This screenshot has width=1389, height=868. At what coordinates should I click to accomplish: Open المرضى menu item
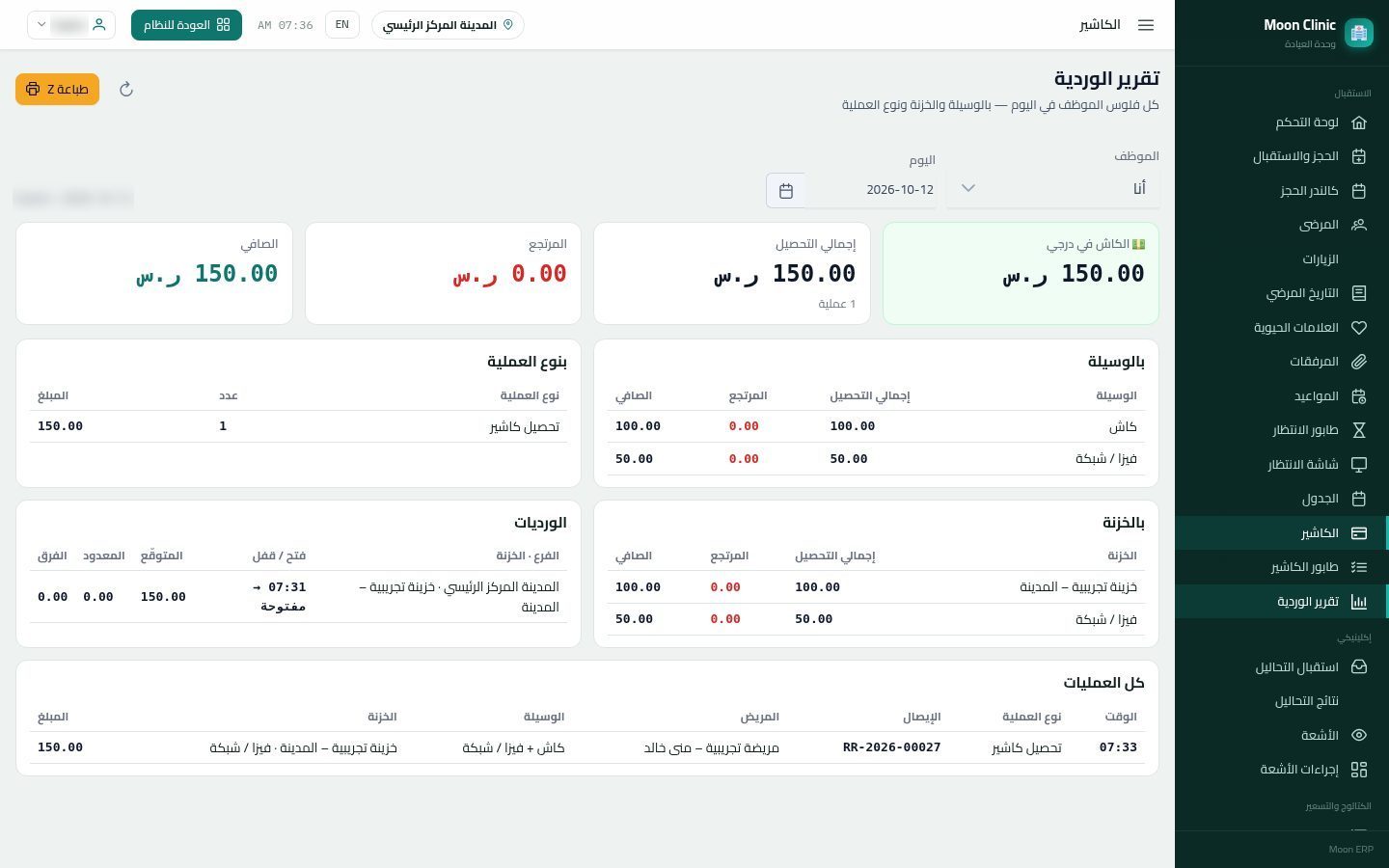[1282, 225]
